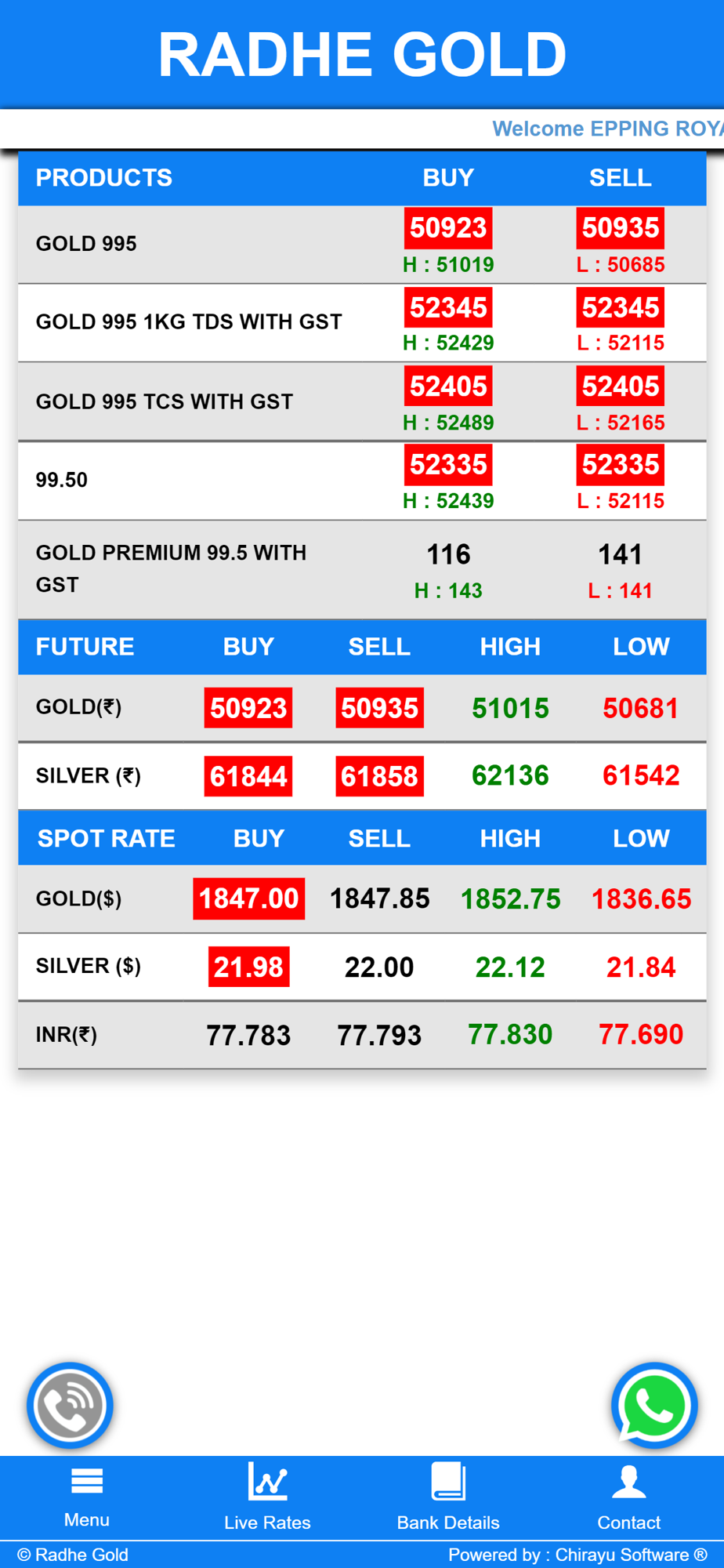Image resolution: width=724 pixels, height=1568 pixels.
Task: Open the Contact person icon
Action: click(629, 1481)
